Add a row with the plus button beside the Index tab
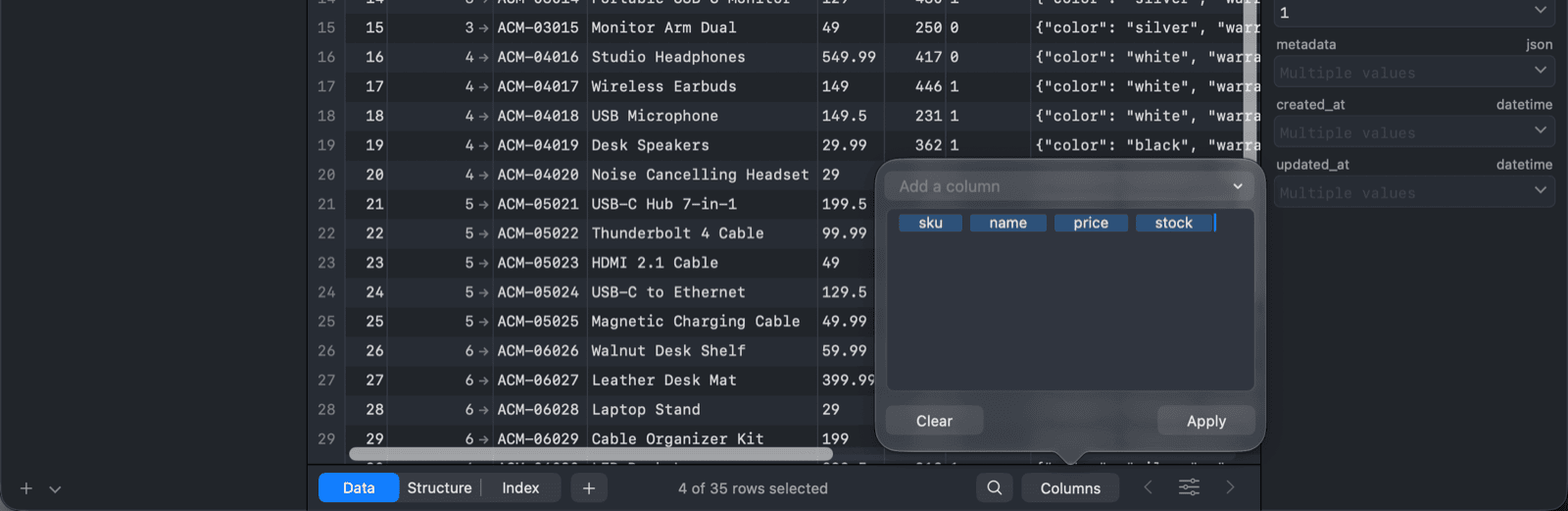1568x511 pixels. pos(589,487)
